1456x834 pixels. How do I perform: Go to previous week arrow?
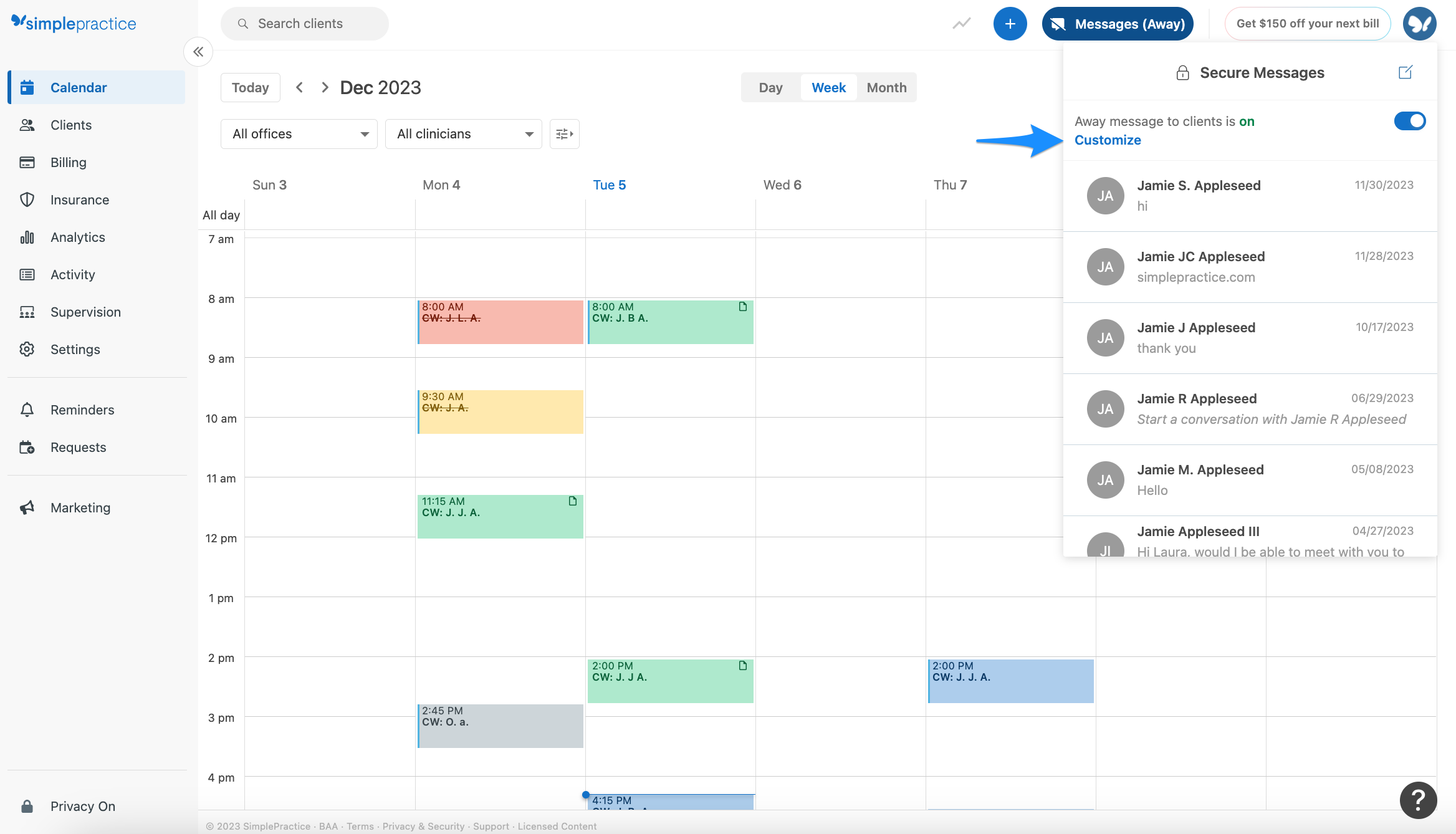[x=300, y=87]
